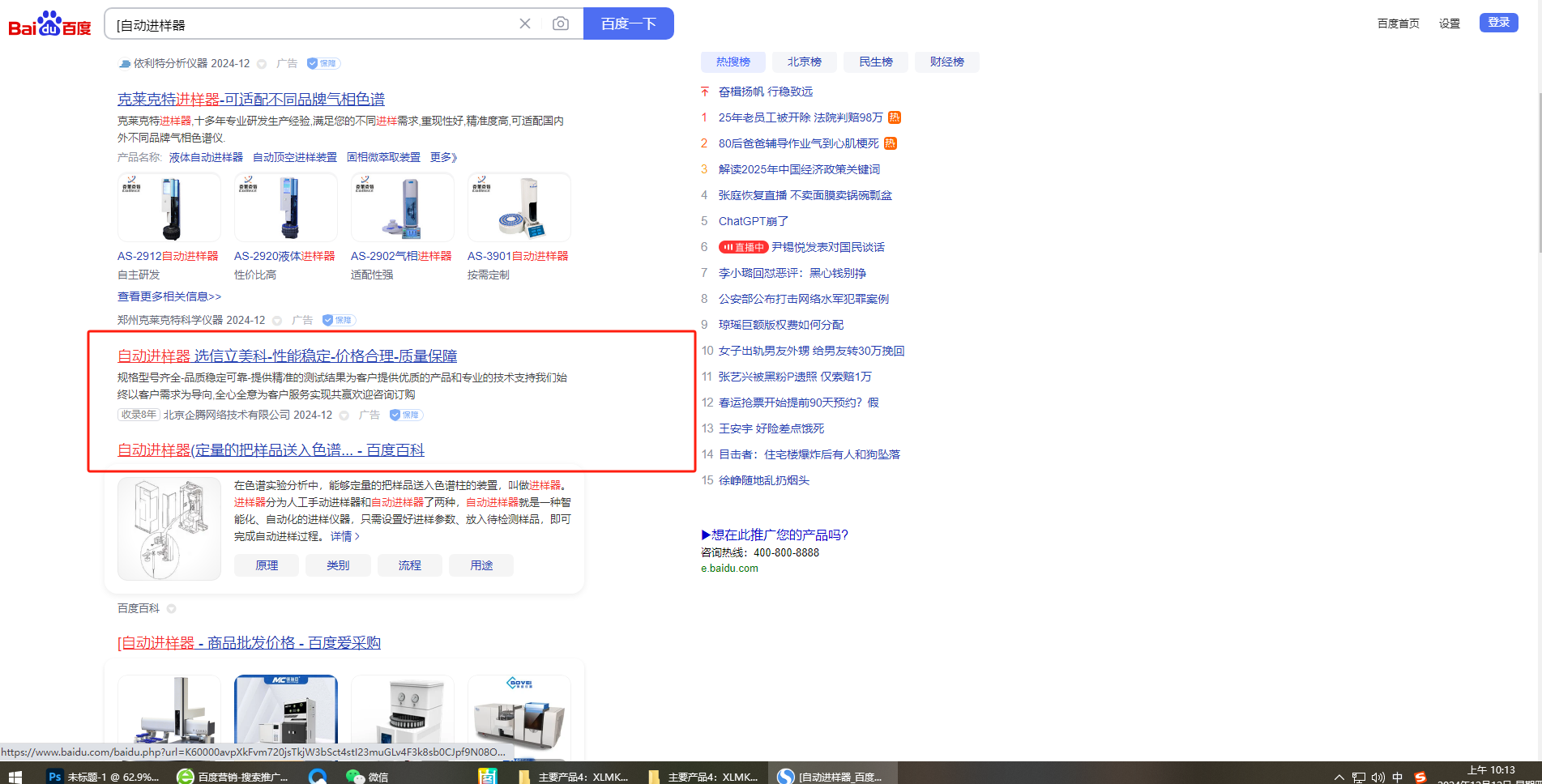Click the 热 tag on 25年老员工被开除
1542x784 pixels.
(895, 117)
